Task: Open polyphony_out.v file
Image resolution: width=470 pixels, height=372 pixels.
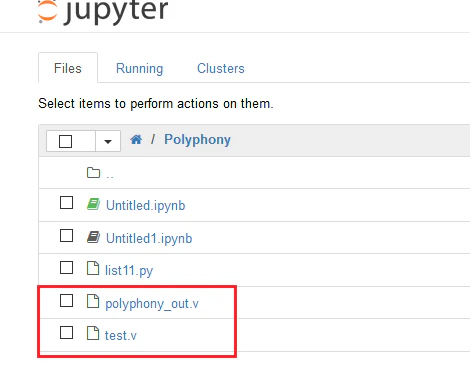Action: click(x=152, y=304)
